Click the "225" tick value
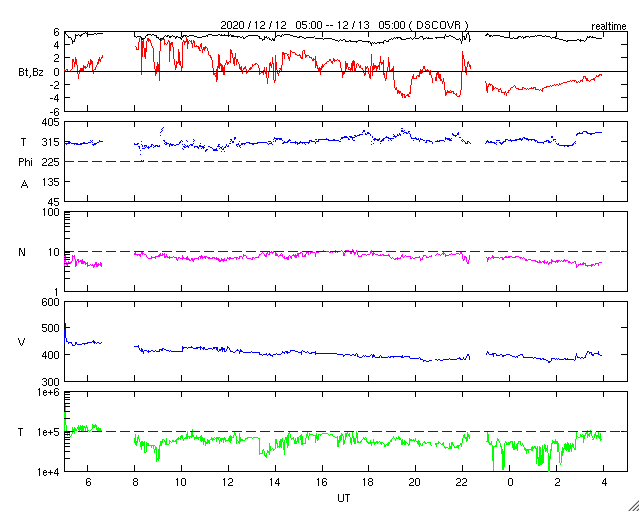The width and height of the screenshot is (640, 512). (51, 162)
